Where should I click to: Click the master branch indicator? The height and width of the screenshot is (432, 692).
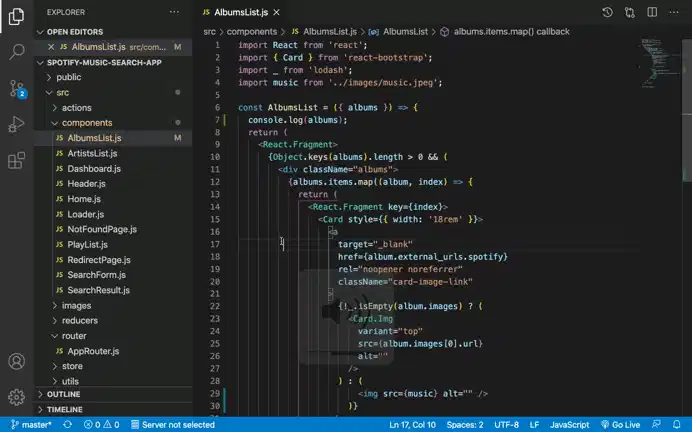click(31, 424)
